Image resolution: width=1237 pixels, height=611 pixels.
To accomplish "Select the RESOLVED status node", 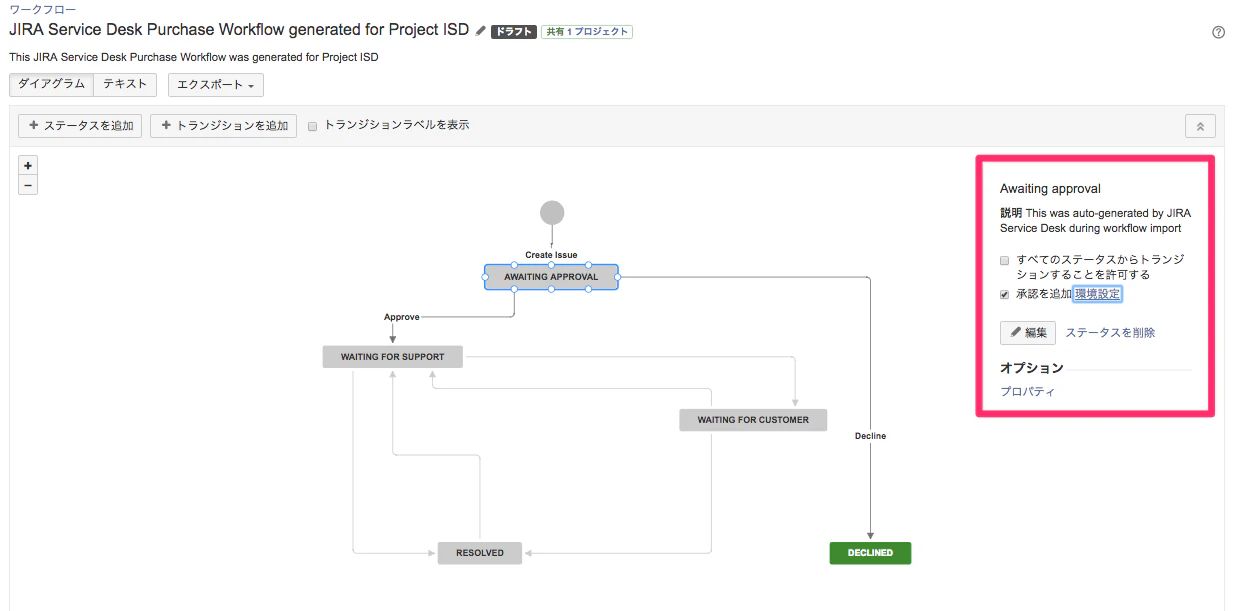I will click(x=480, y=552).
